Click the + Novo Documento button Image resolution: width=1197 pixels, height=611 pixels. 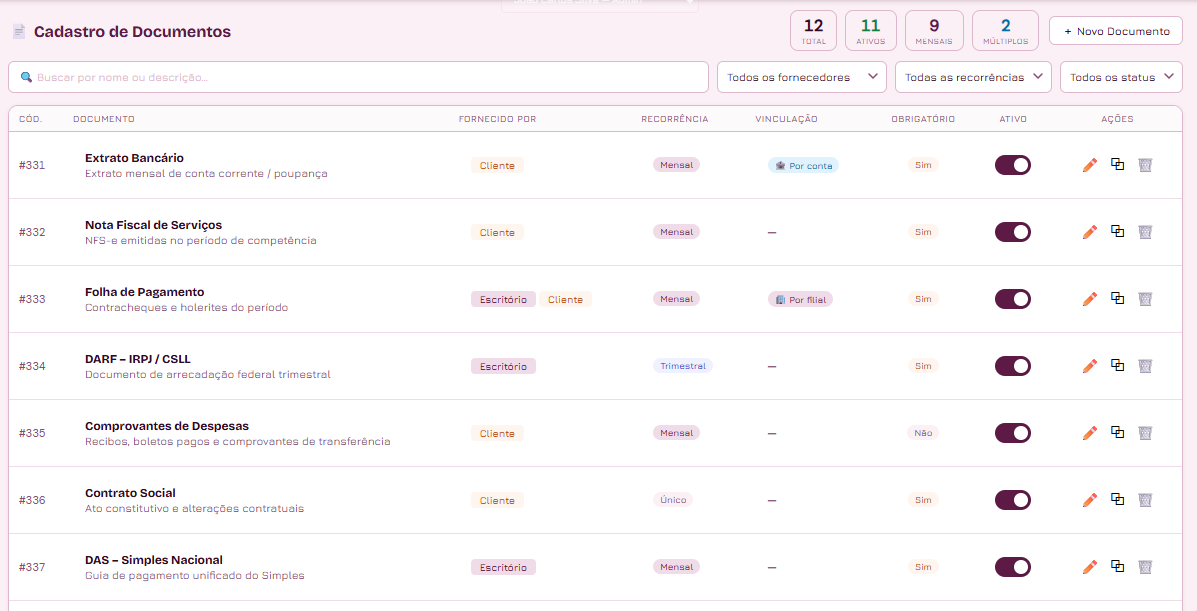(x=1116, y=31)
